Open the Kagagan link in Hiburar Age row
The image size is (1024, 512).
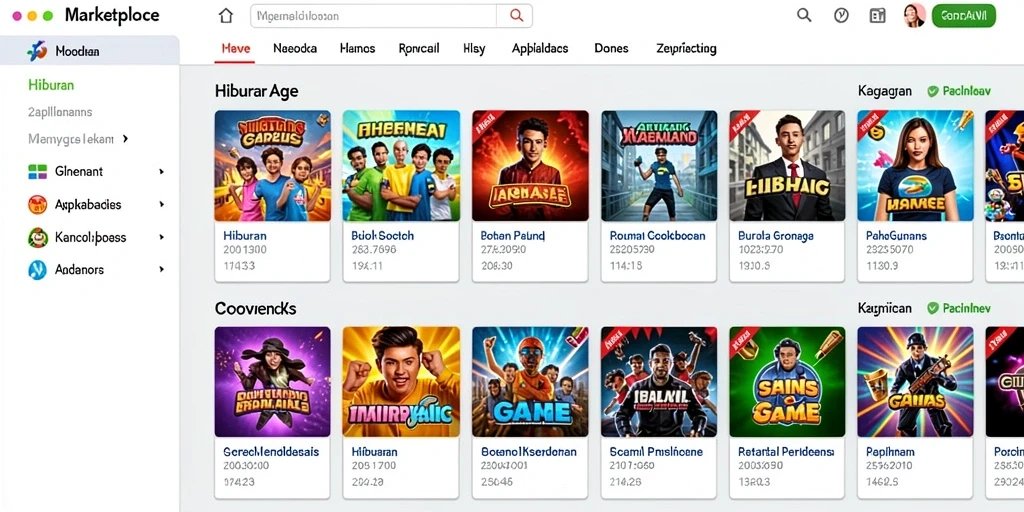pyautogui.click(x=884, y=91)
